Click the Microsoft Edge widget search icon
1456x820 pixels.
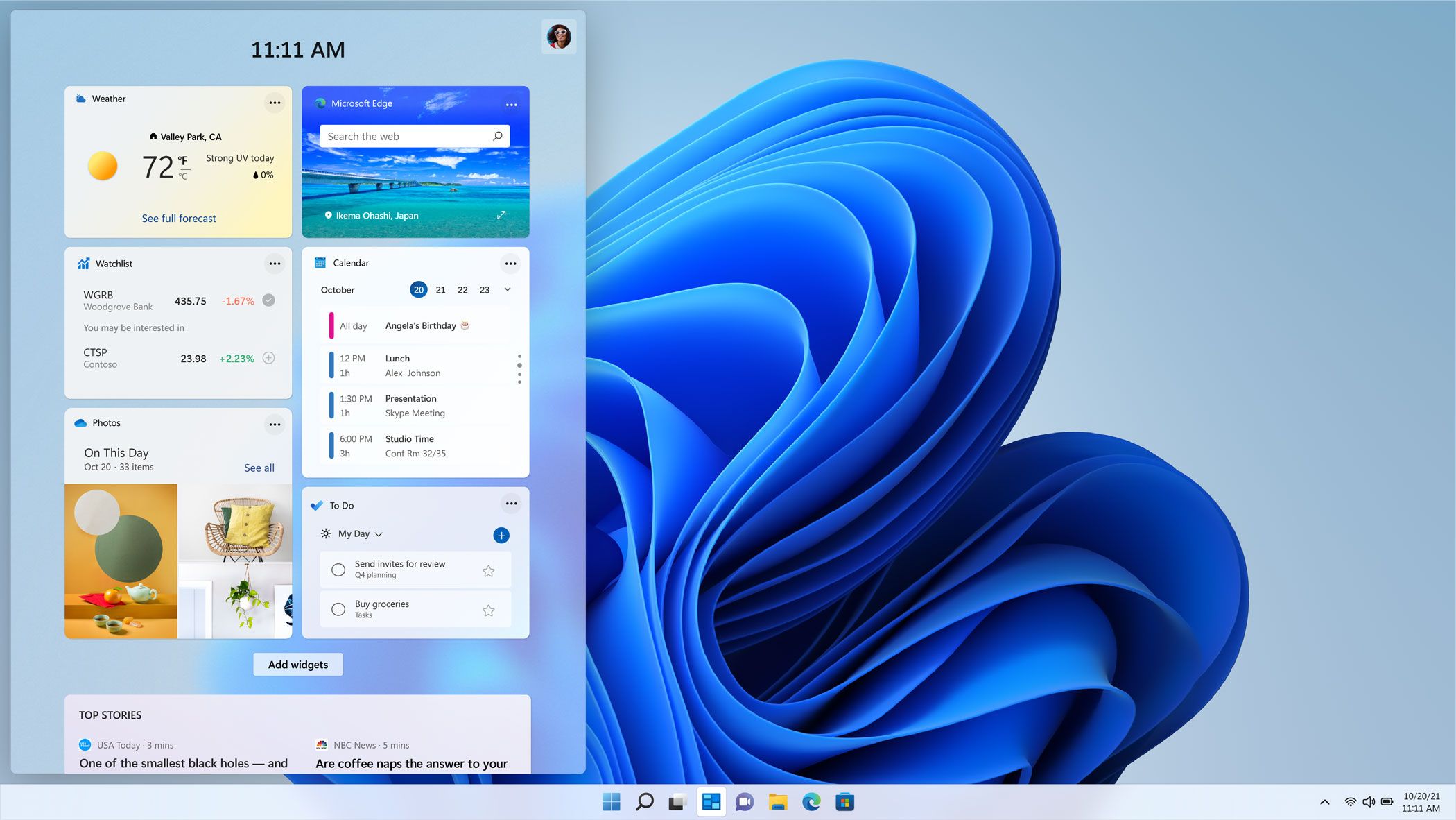(497, 136)
